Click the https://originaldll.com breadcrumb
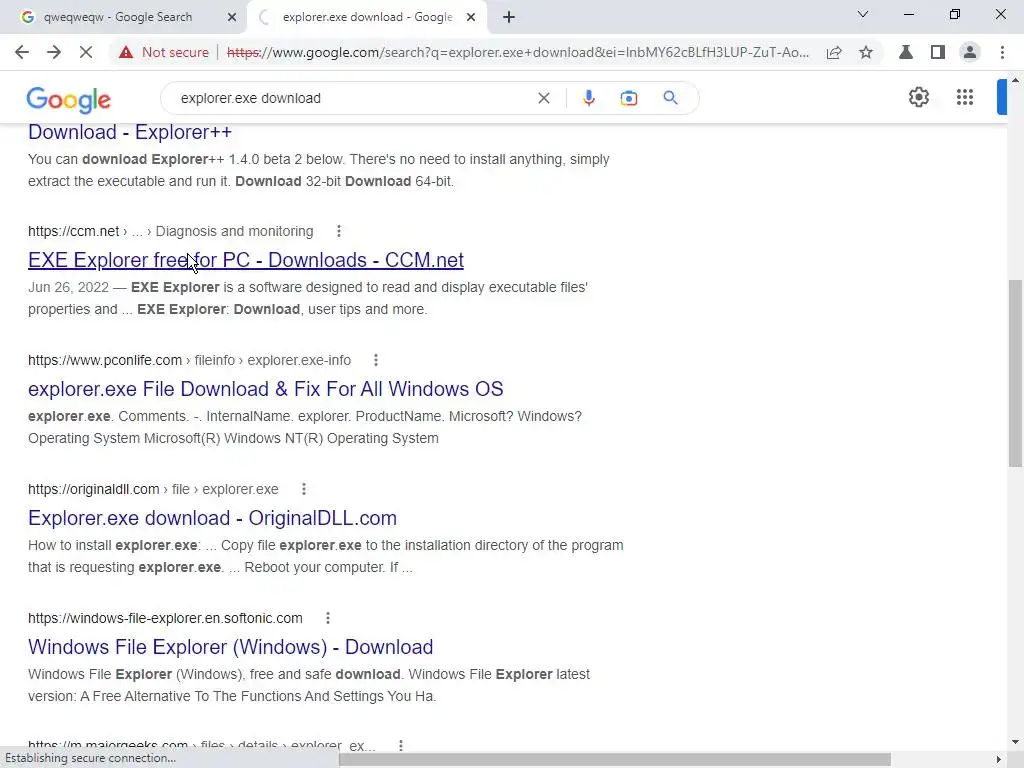This screenshot has width=1024, height=768. [x=93, y=489]
